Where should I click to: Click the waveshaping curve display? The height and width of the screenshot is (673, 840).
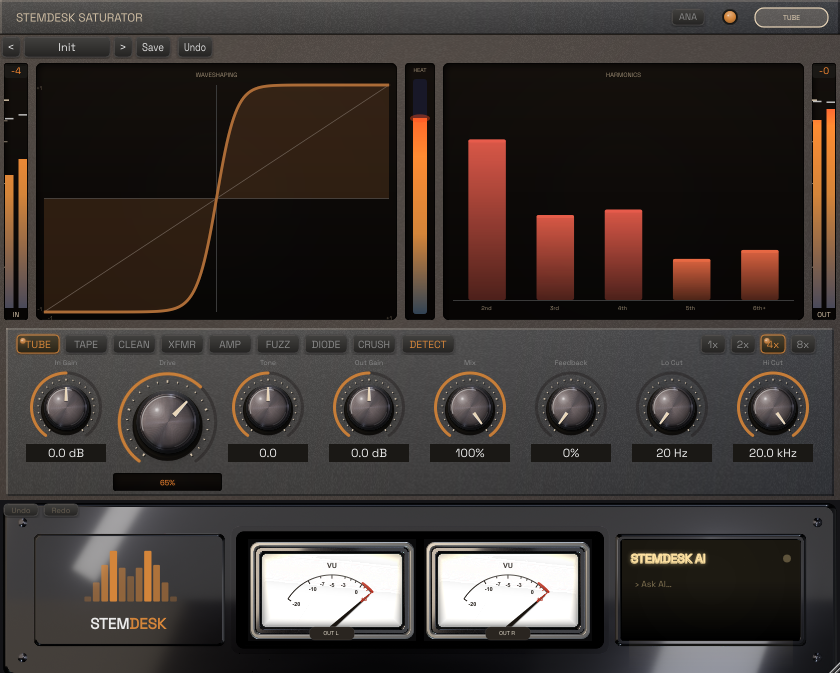[x=216, y=192]
